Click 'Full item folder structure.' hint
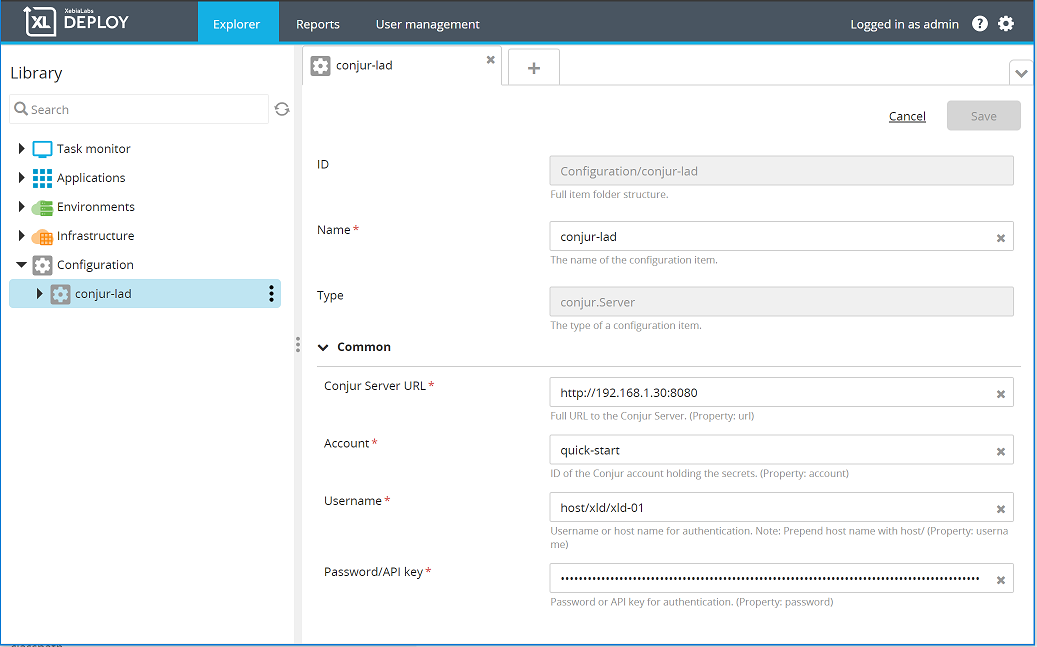Screen dimensions: 1037x647 [609, 194]
